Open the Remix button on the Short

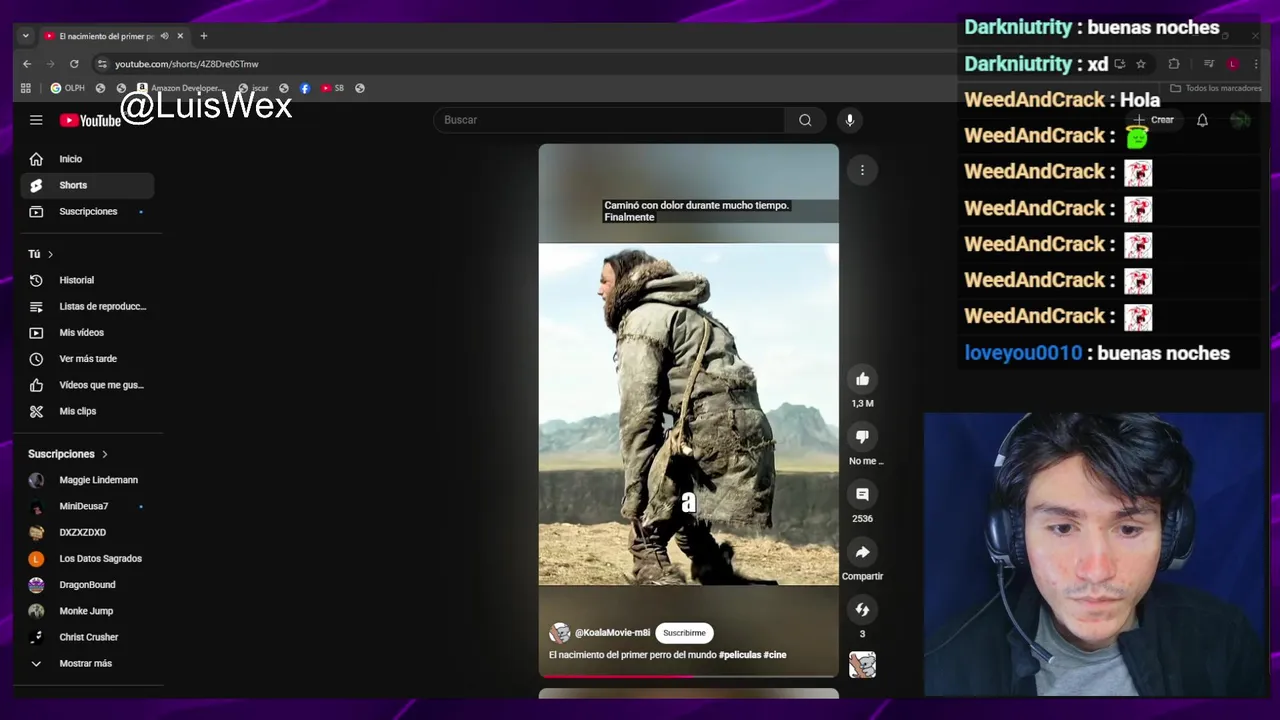click(862, 610)
